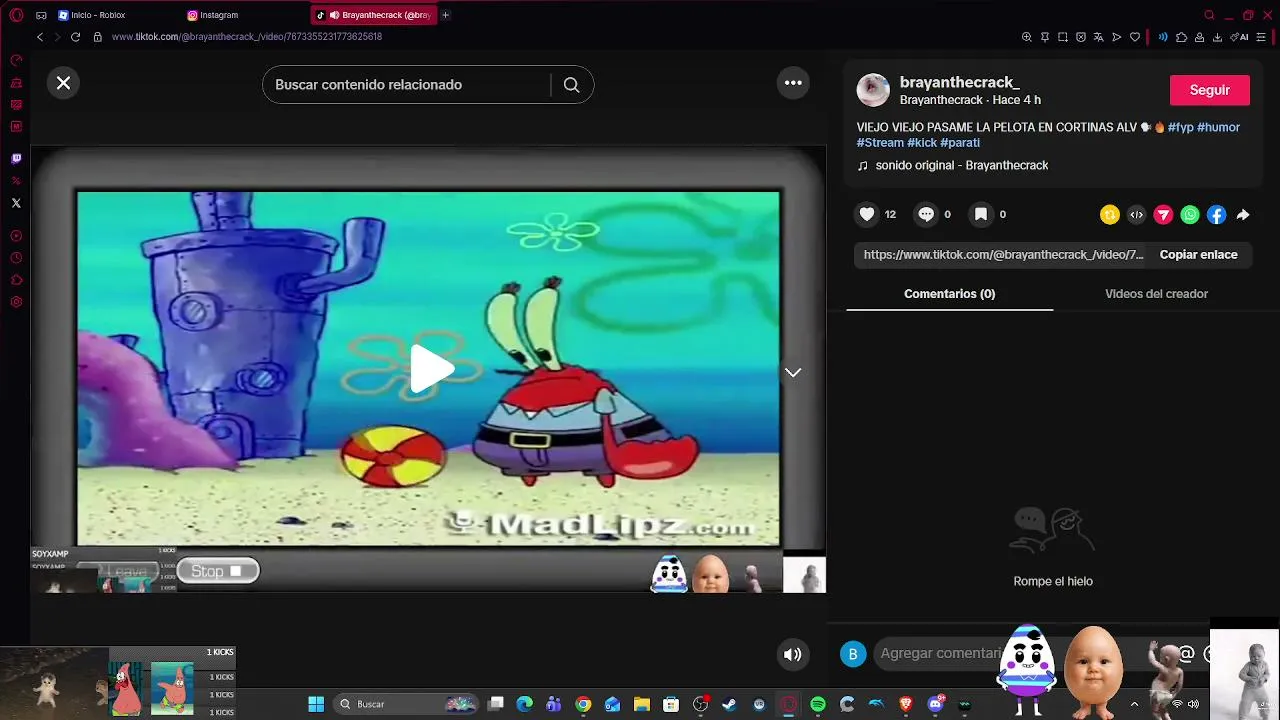Open the #kick hashtag
Screen dimensions: 1280x720
(922, 143)
